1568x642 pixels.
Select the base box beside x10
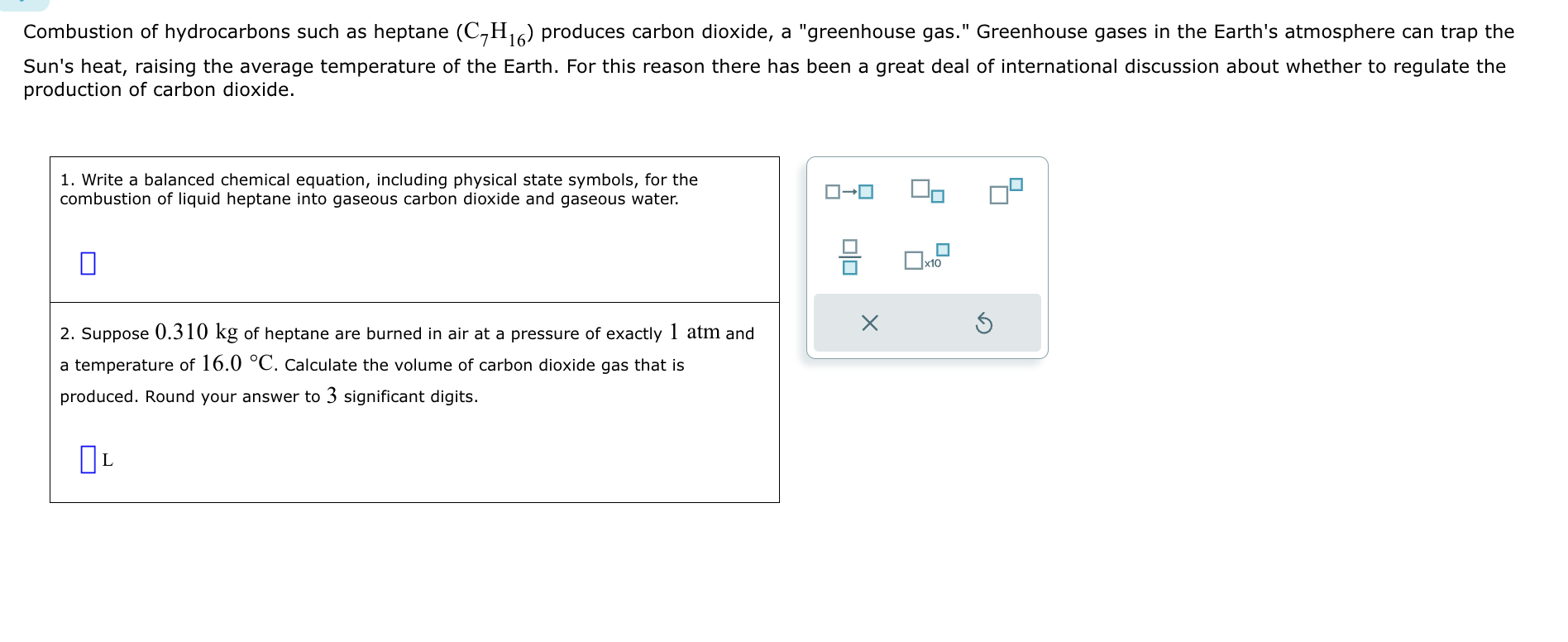pyautogui.click(x=913, y=260)
